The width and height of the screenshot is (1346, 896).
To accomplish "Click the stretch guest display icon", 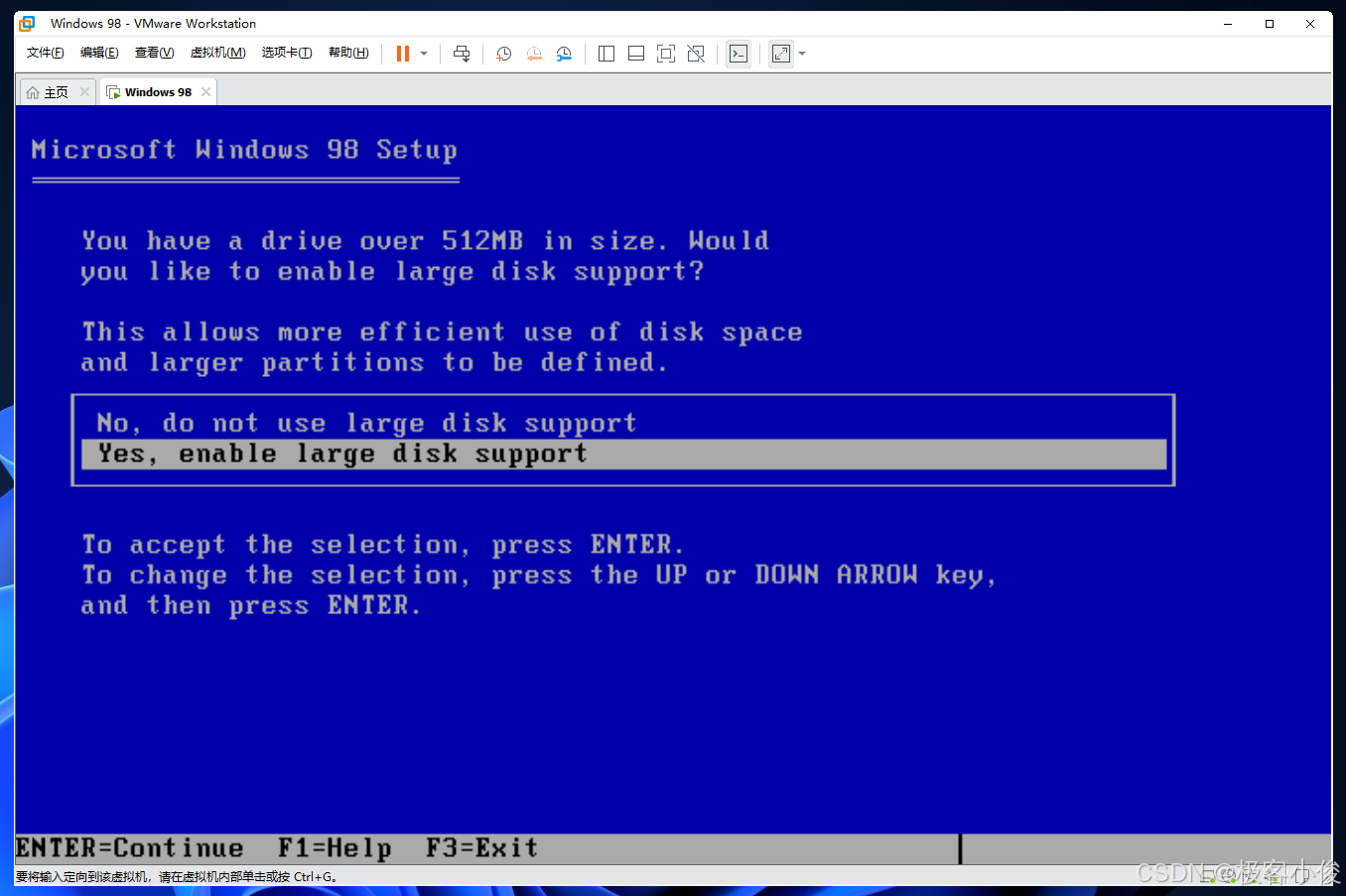I will (x=781, y=54).
